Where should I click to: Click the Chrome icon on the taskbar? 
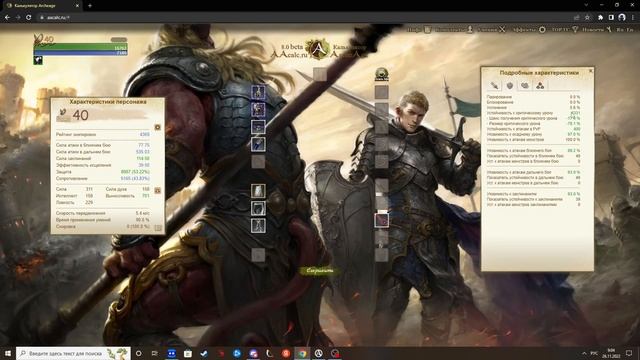302,353
